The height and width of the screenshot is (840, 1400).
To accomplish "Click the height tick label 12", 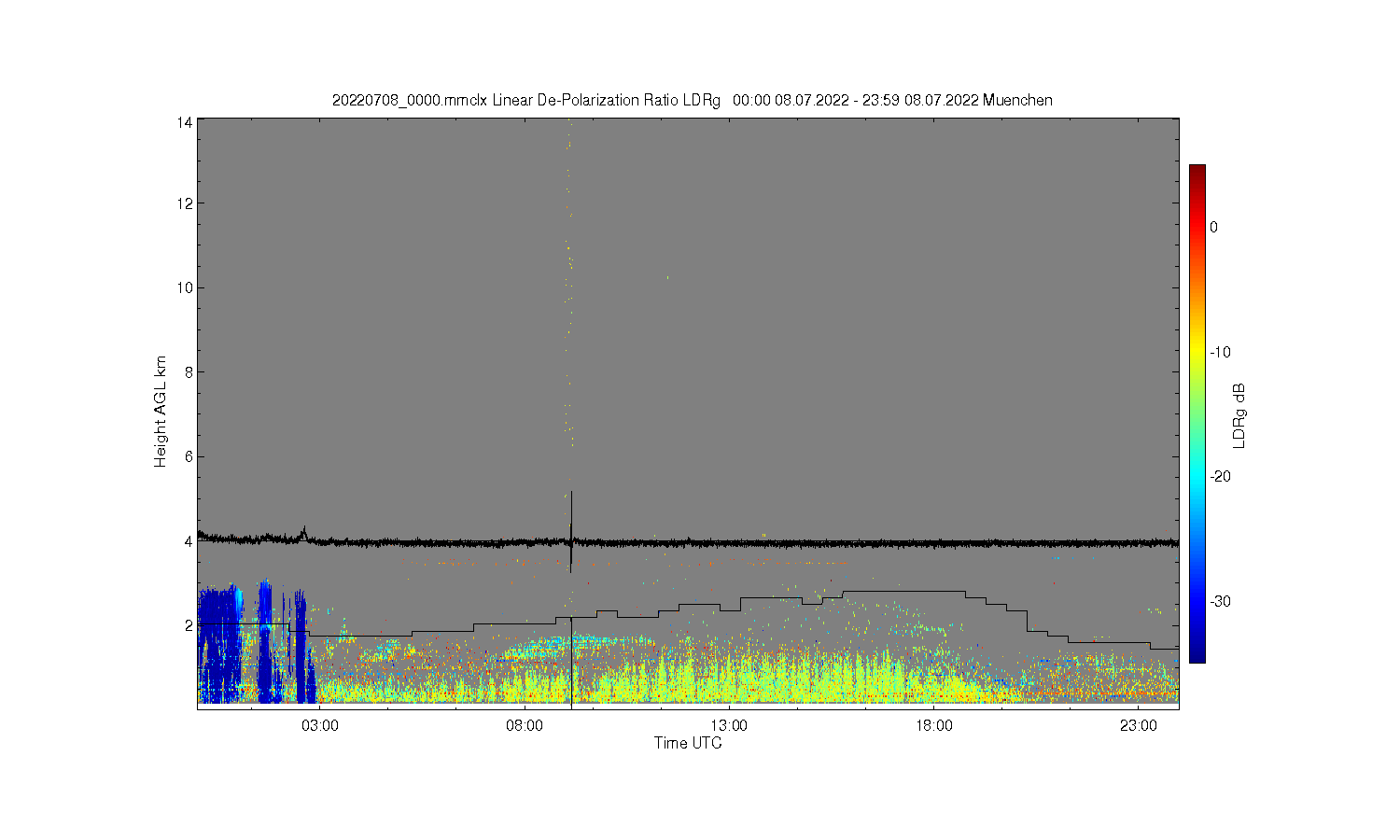I will pyautogui.click(x=185, y=203).
